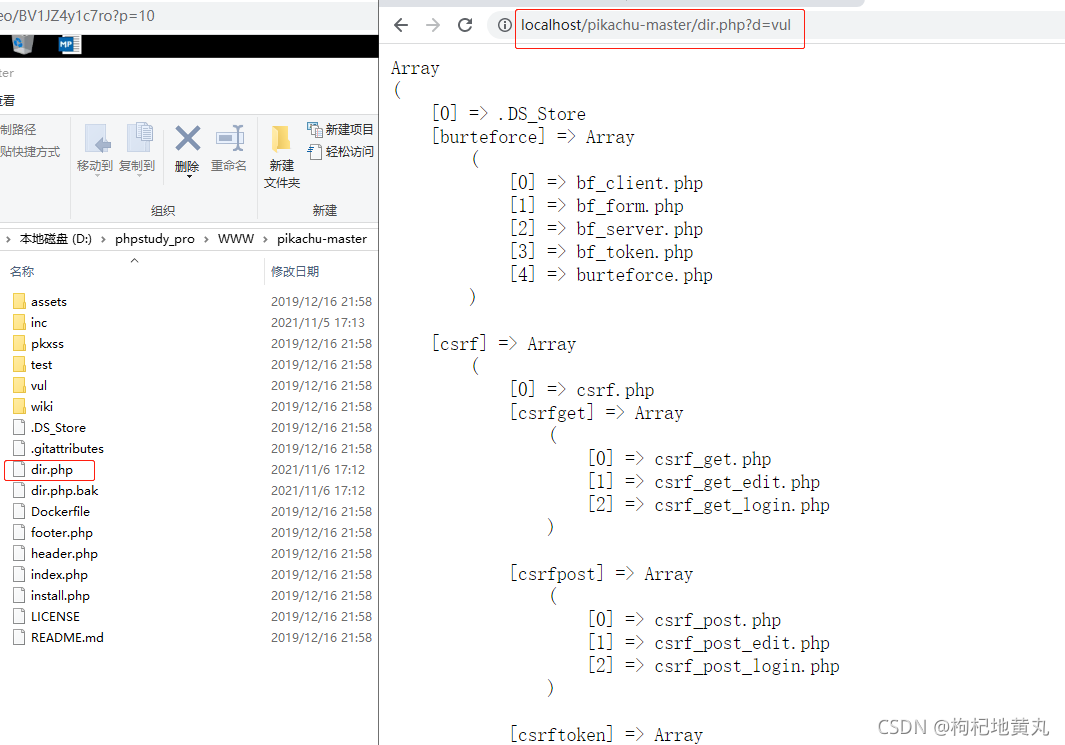Click csrf_get_edit.php in array output
Image resolution: width=1065 pixels, height=745 pixels.
tap(737, 482)
